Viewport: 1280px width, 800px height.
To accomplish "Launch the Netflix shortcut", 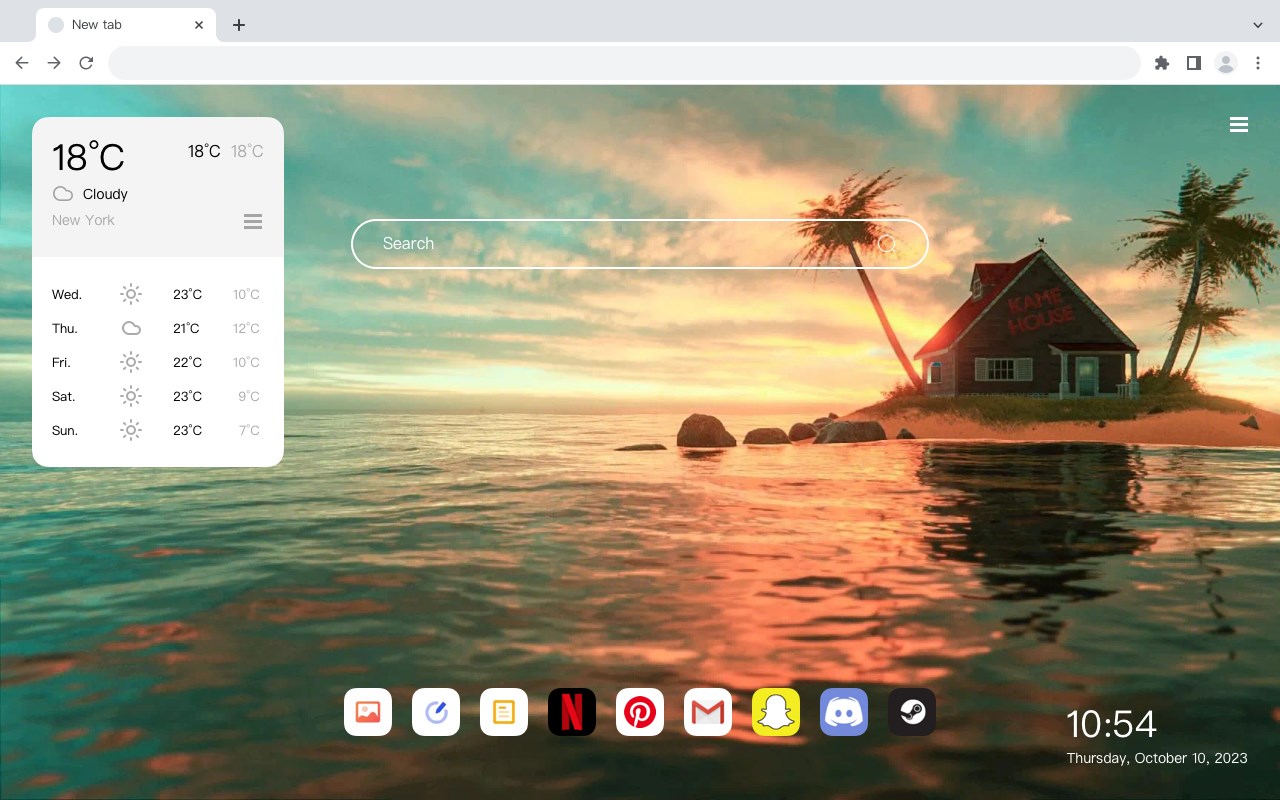I will [x=572, y=712].
